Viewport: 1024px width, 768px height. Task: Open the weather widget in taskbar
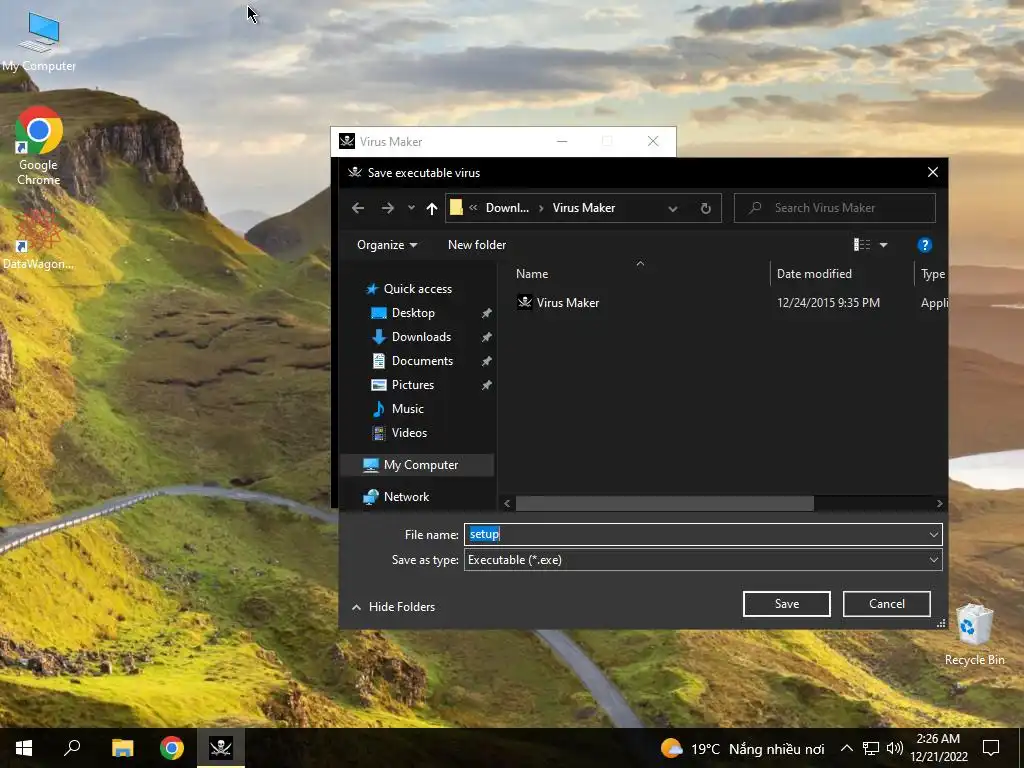[743, 748]
